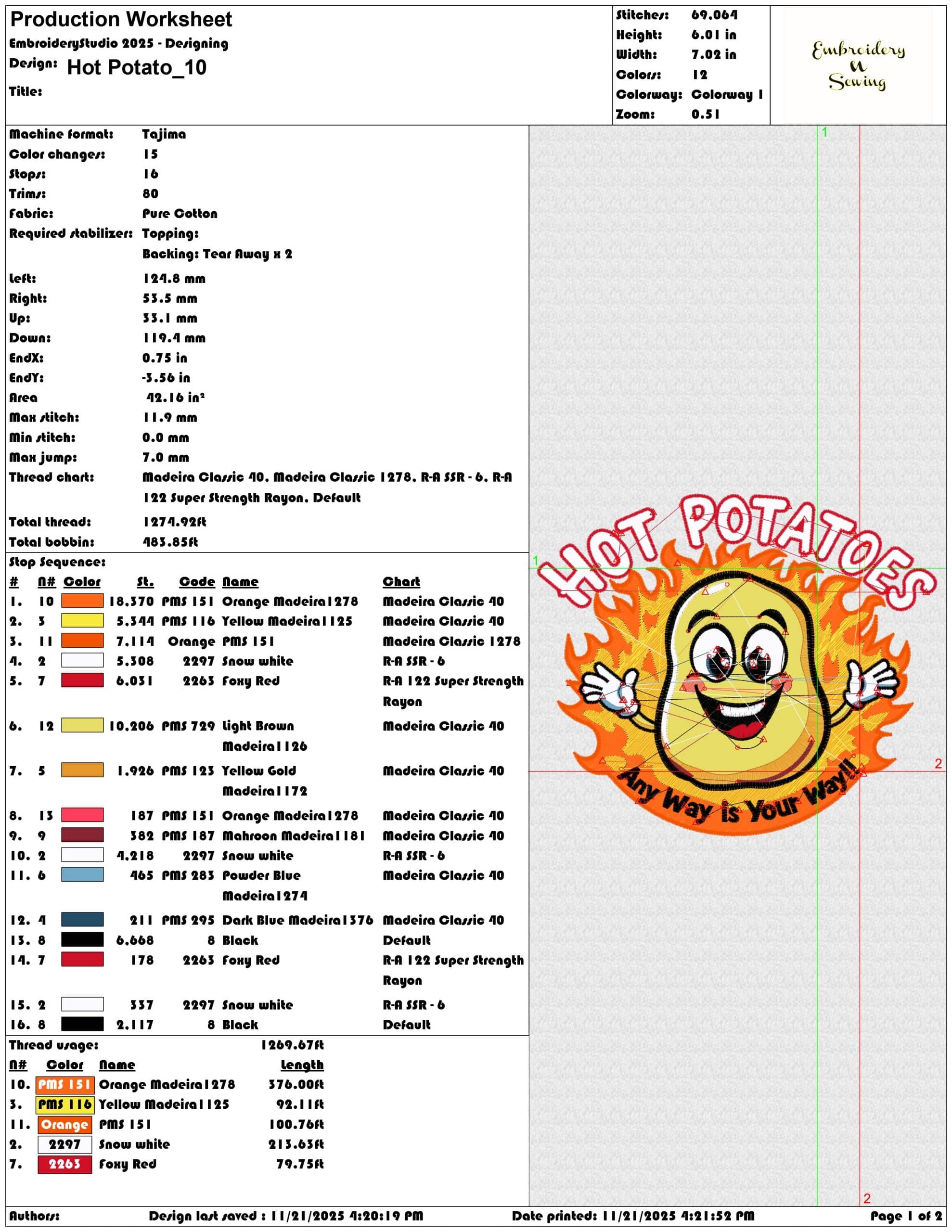Click the Hot Potatoes design preview image
This screenshot has height=1232, width=952.
[736, 666]
